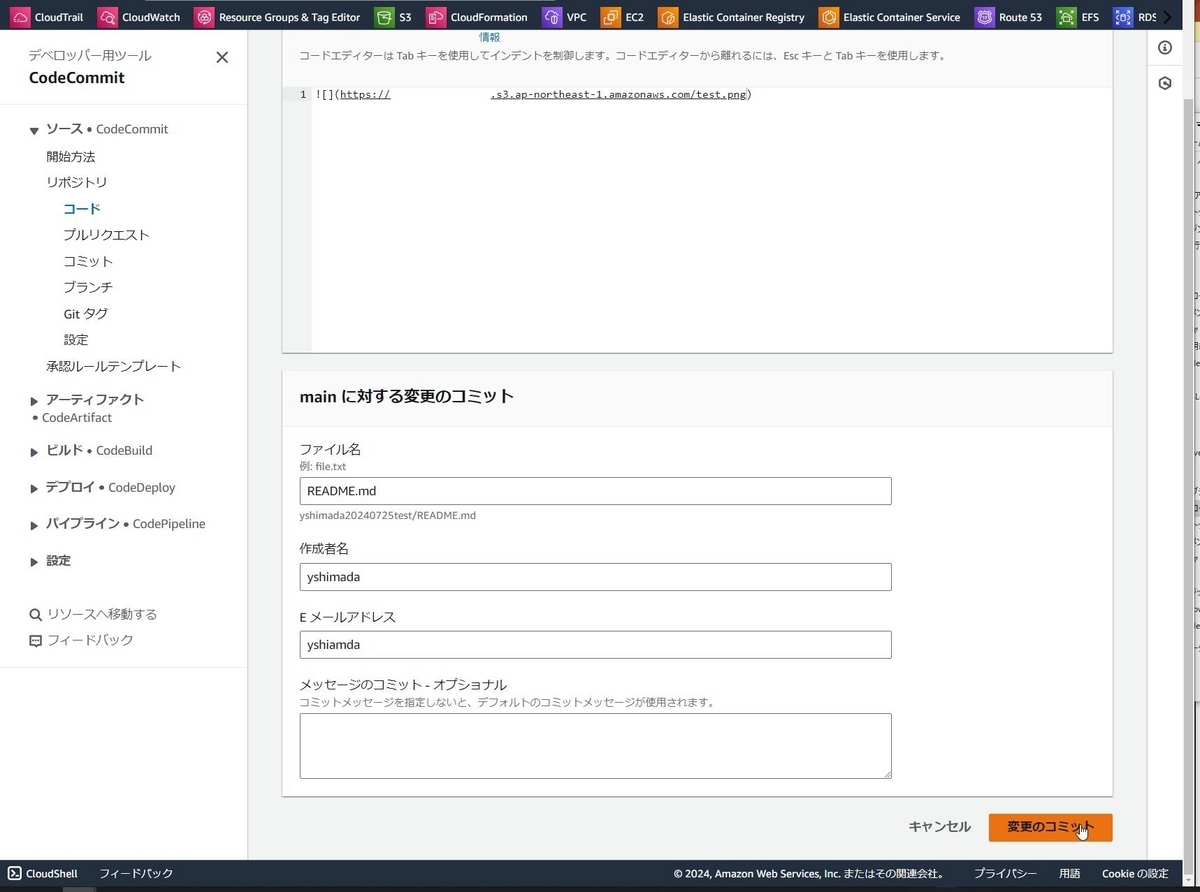Go to コミット in the sidebar
This screenshot has width=1200, height=892.
[x=88, y=261]
